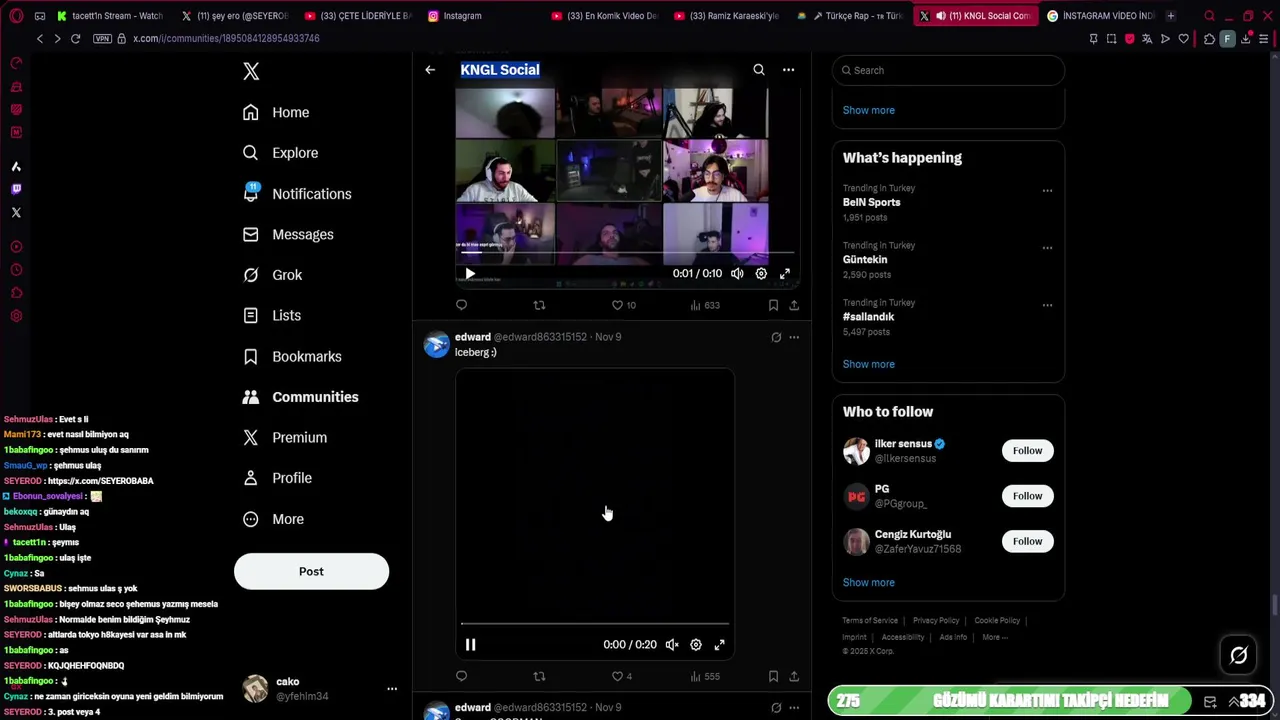View analytics showing 555 views

coord(705,677)
